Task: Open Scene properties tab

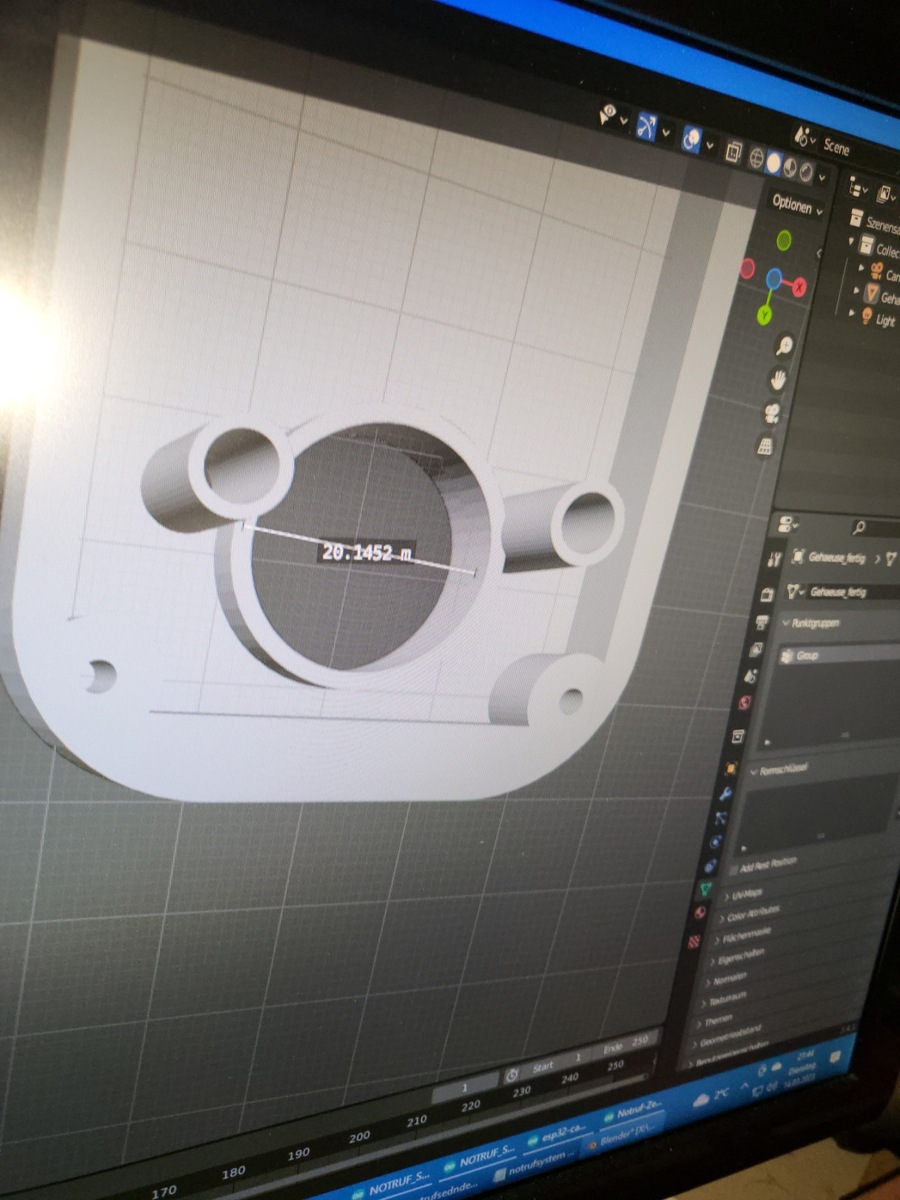Action: click(x=750, y=675)
